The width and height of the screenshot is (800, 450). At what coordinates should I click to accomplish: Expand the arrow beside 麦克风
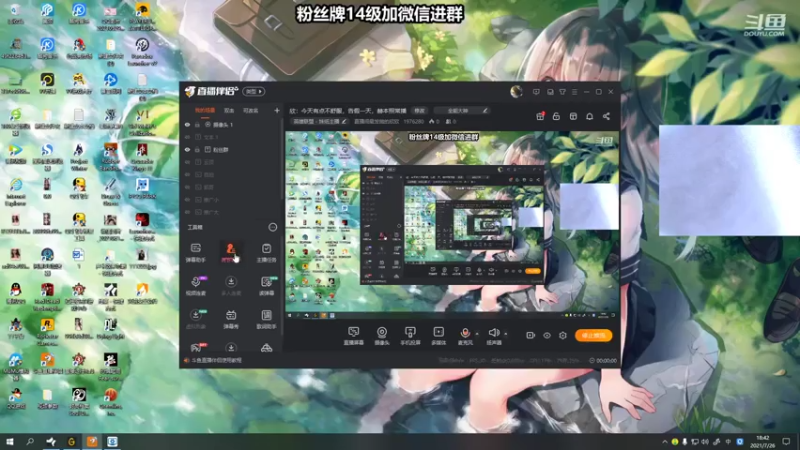click(x=477, y=334)
